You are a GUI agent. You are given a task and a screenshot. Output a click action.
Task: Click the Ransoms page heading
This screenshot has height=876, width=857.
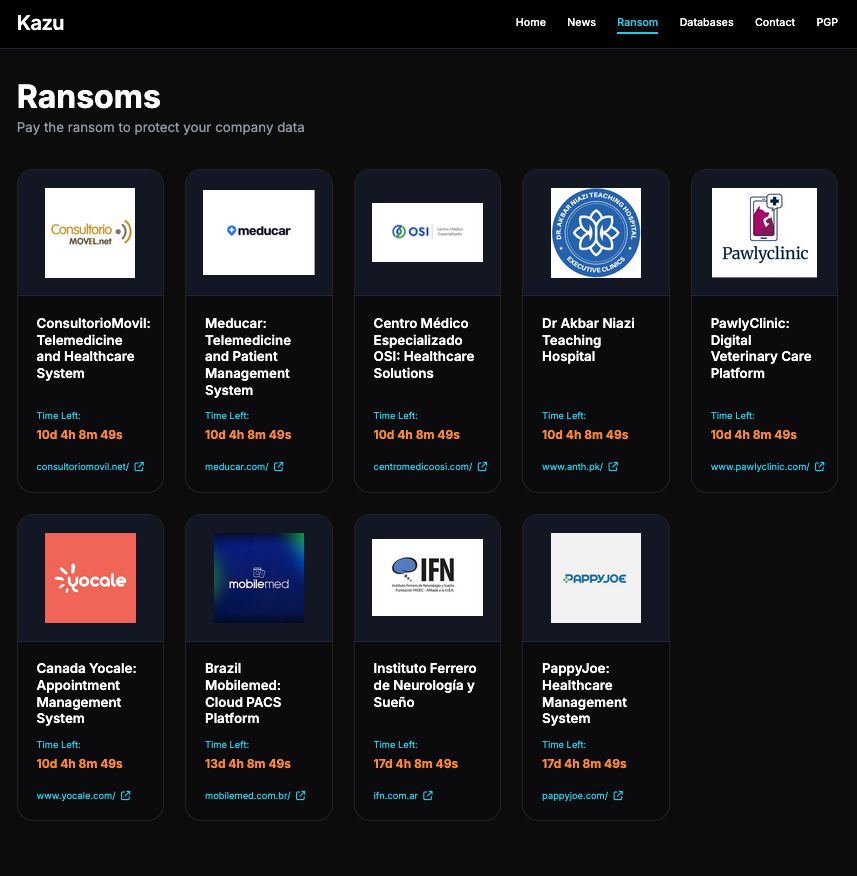click(x=89, y=97)
